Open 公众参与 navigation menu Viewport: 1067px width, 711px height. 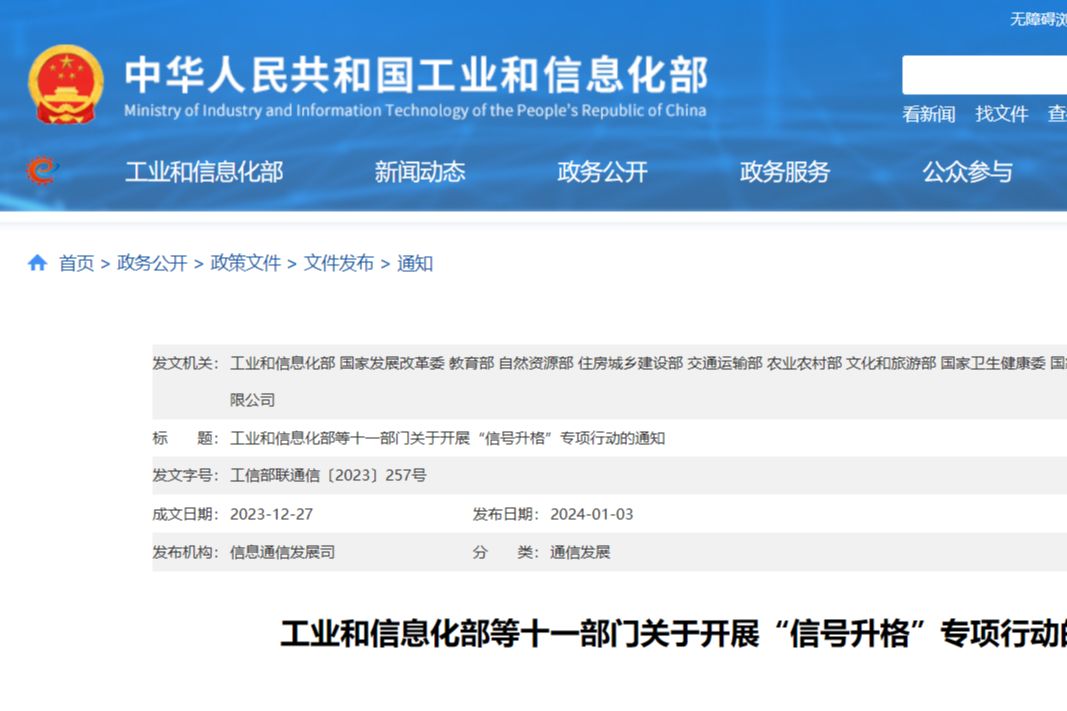967,172
